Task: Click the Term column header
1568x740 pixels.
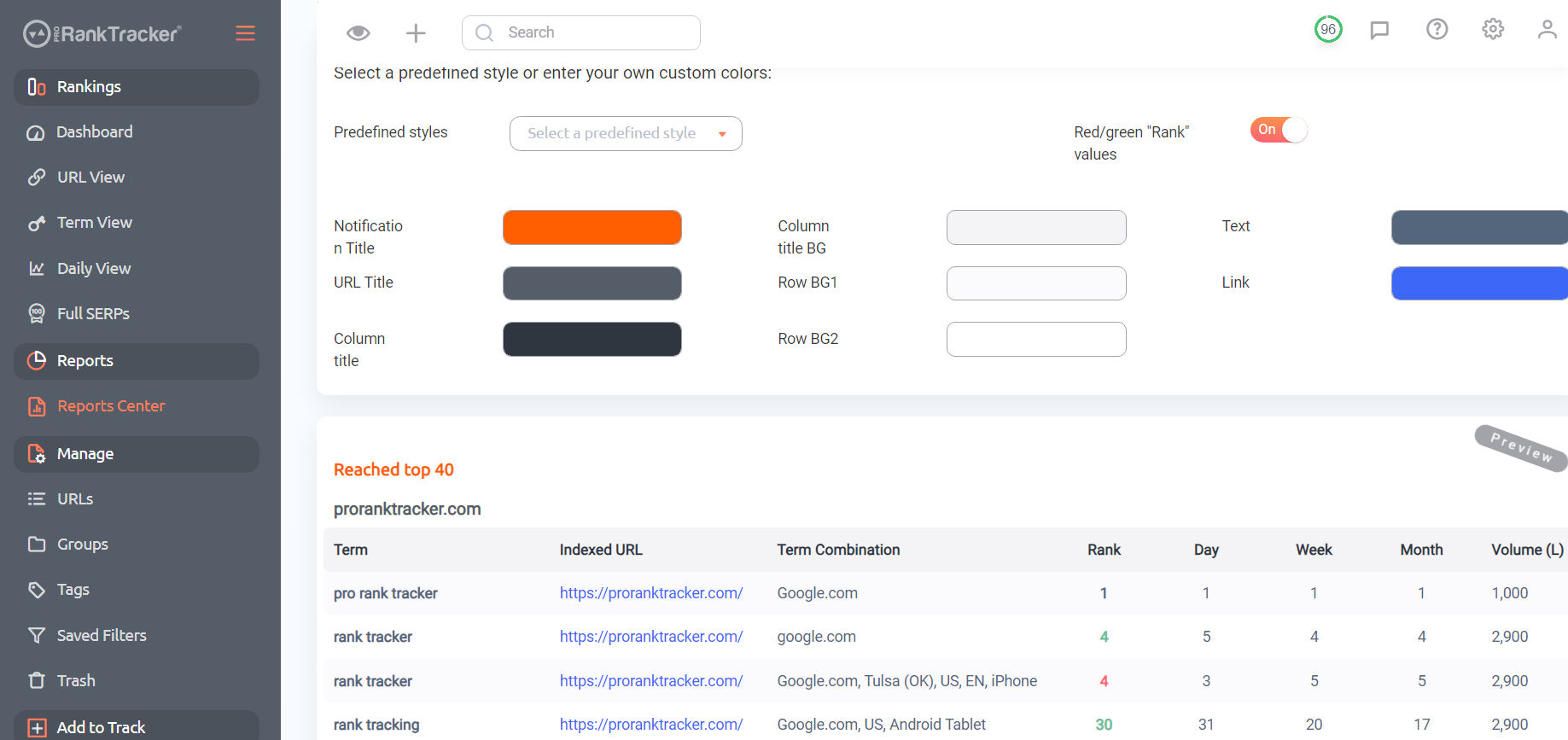Action: click(x=351, y=550)
